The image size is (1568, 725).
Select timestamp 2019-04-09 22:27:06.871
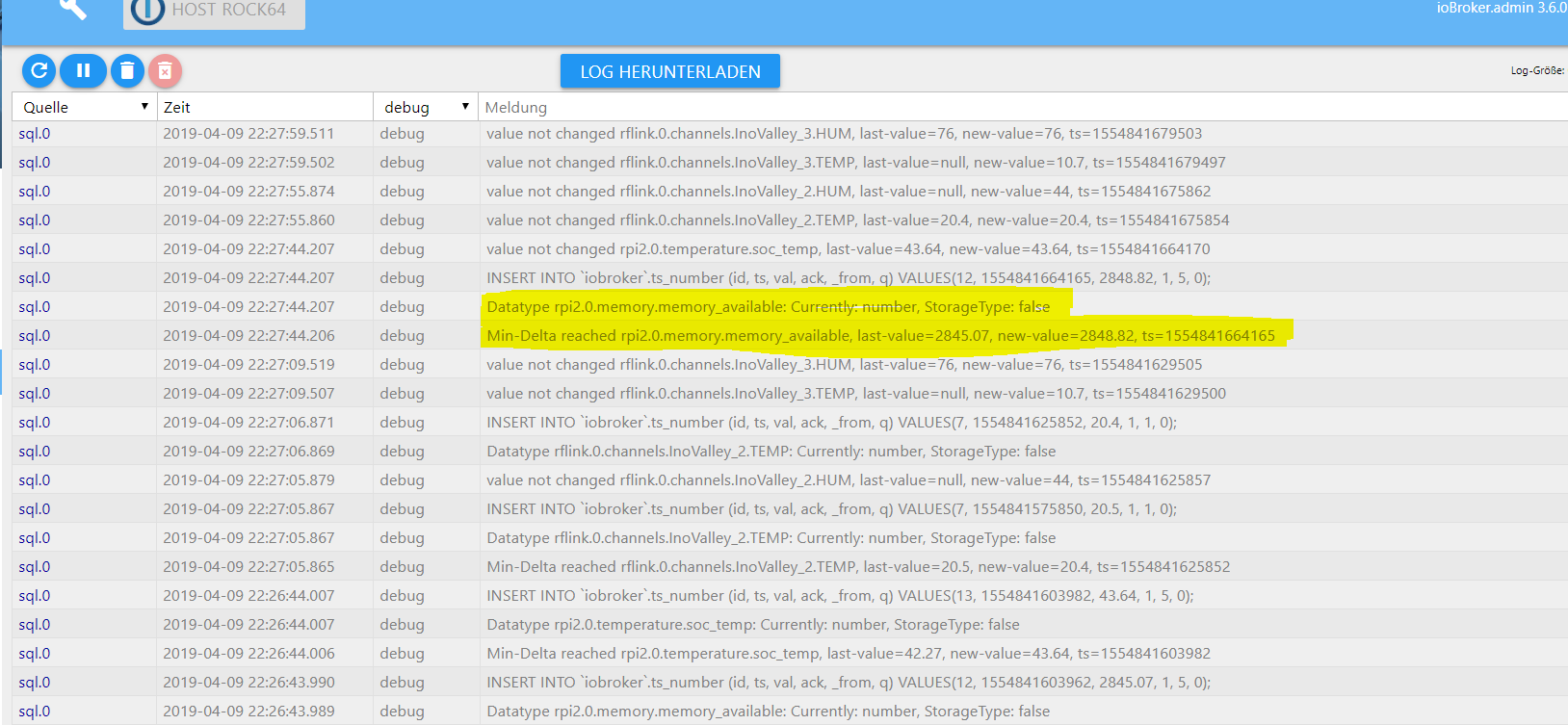[x=248, y=423]
